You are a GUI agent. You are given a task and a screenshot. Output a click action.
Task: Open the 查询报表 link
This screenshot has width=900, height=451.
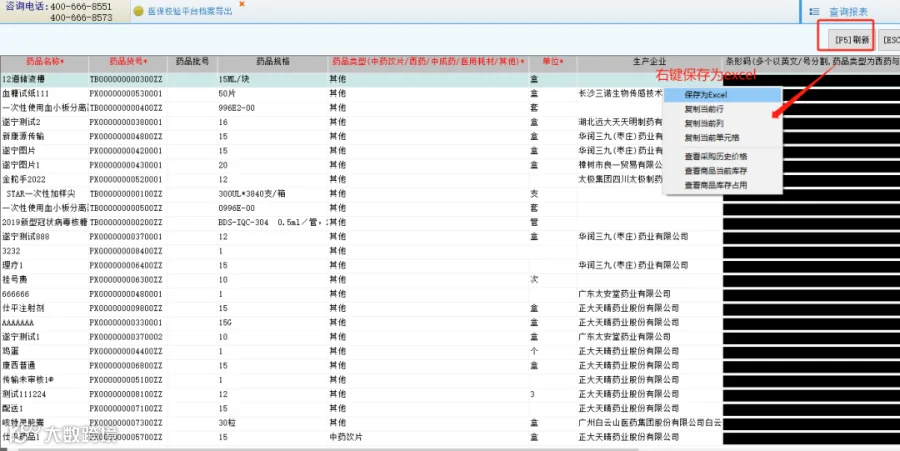coord(848,11)
